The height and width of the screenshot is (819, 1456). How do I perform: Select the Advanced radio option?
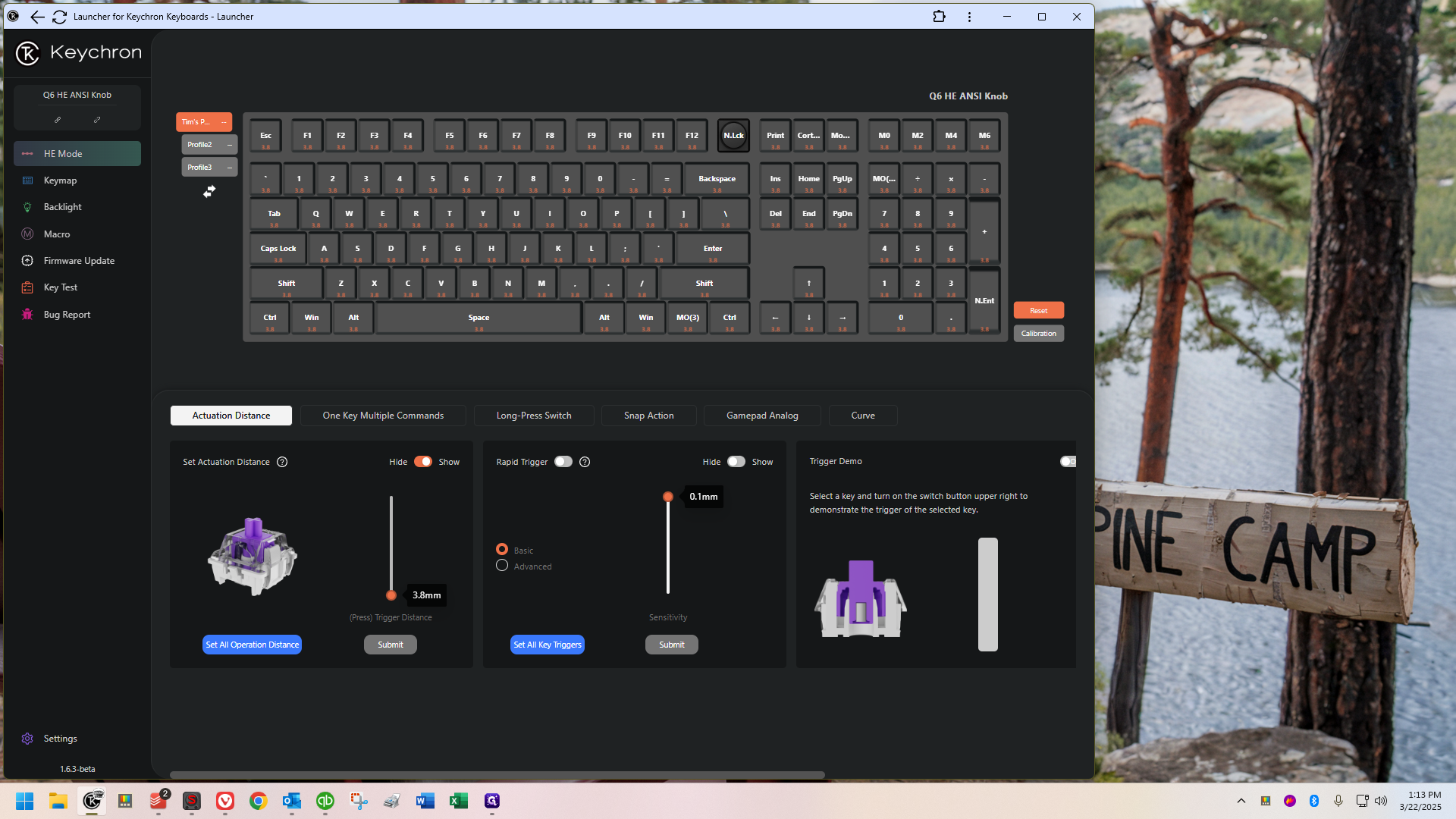pyautogui.click(x=502, y=566)
